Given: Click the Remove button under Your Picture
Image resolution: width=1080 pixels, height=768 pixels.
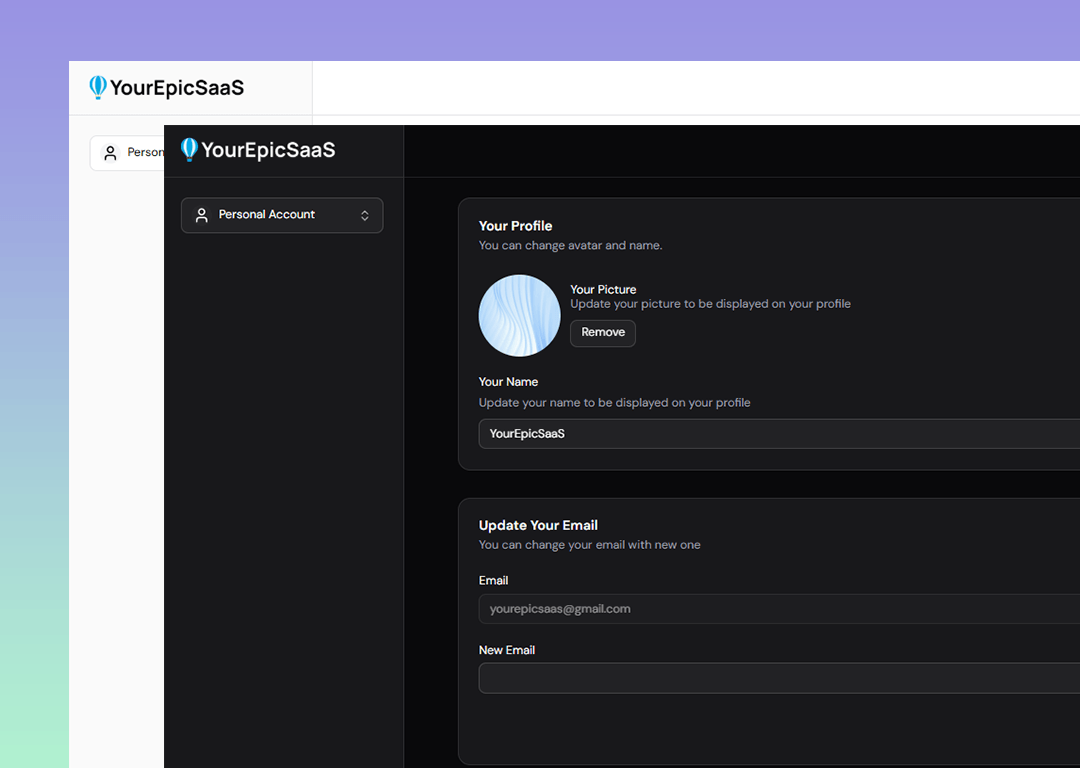Looking at the screenshot, I should tap(602, 333).
